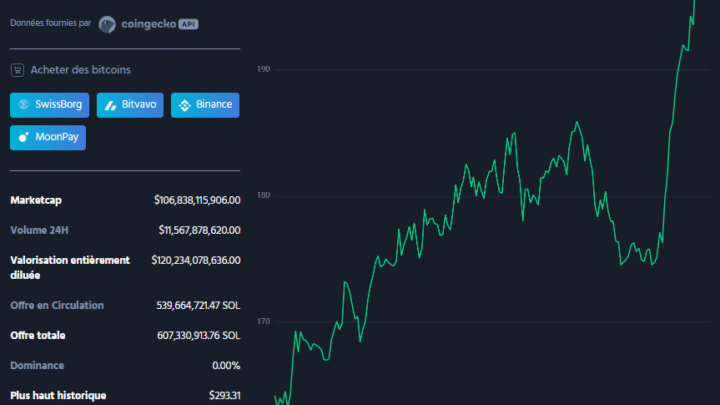Select total supply 607,330,913.76 SOL

tap(198, 336)
